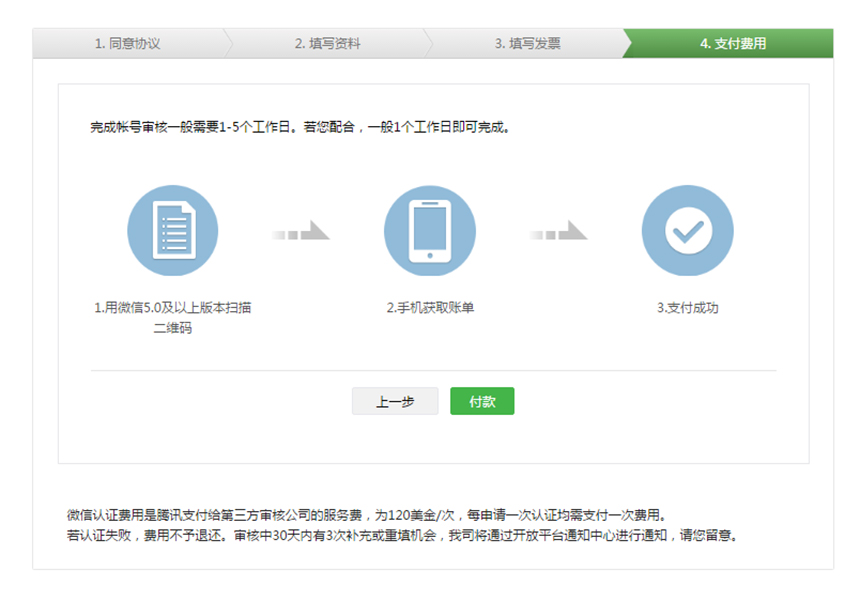Click the 2.手机获取账单 caption

(430, 308)
